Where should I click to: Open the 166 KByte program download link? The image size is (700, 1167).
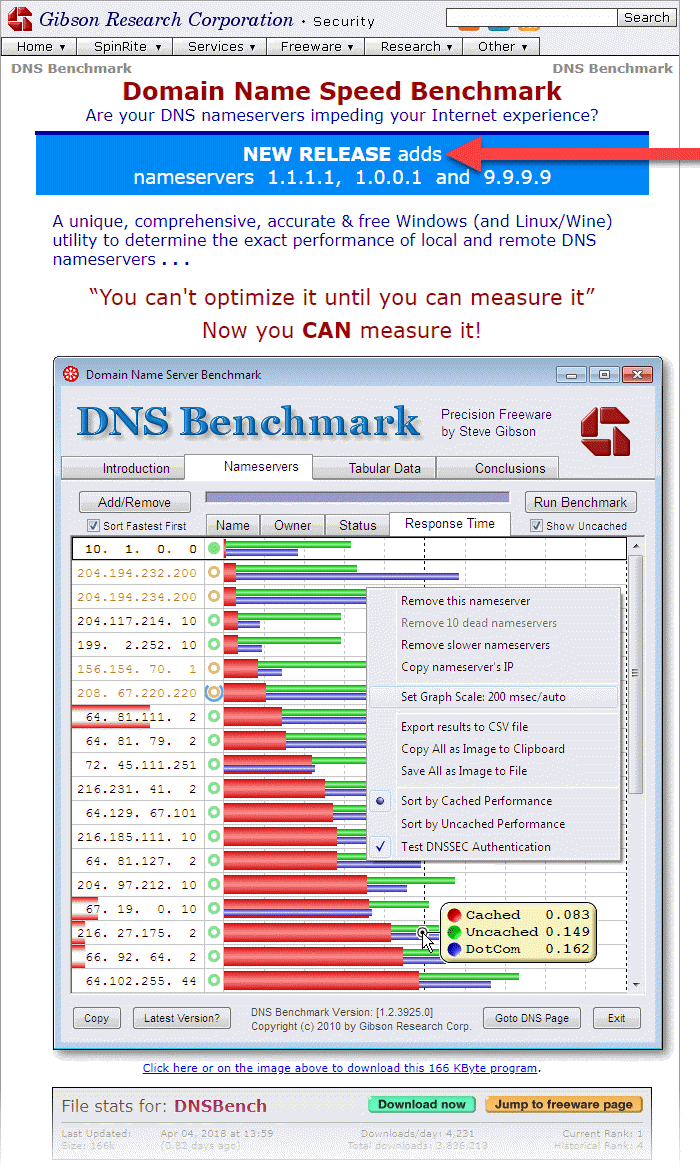[x=340, y=1068]
